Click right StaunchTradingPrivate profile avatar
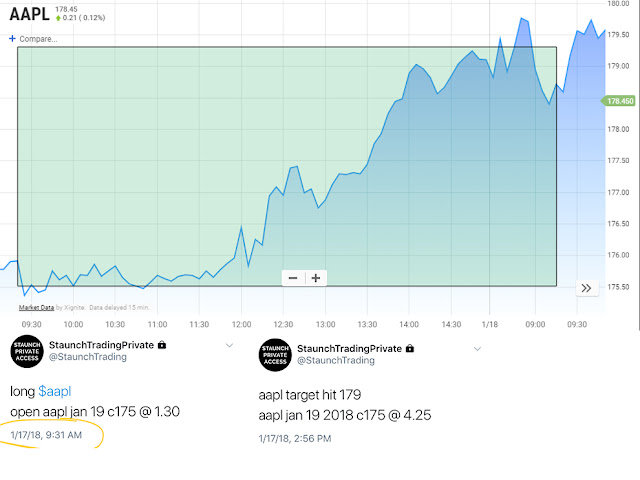Screen dimensions: 640x480 275,355
